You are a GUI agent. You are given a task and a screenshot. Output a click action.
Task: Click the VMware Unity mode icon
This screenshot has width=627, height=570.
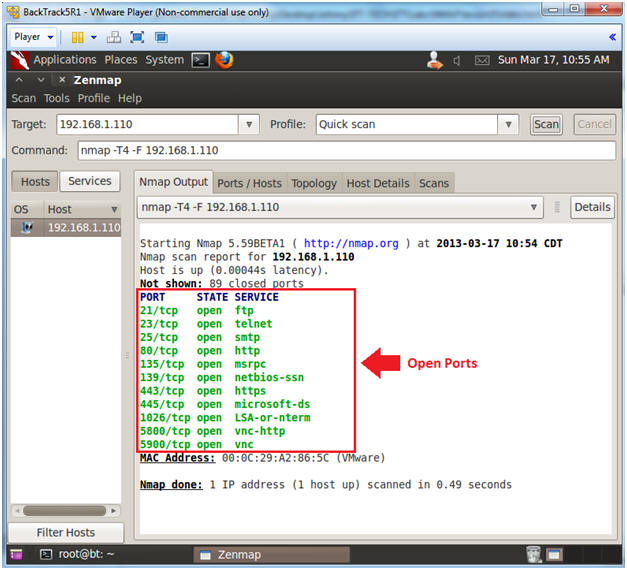tap(161, 38)
